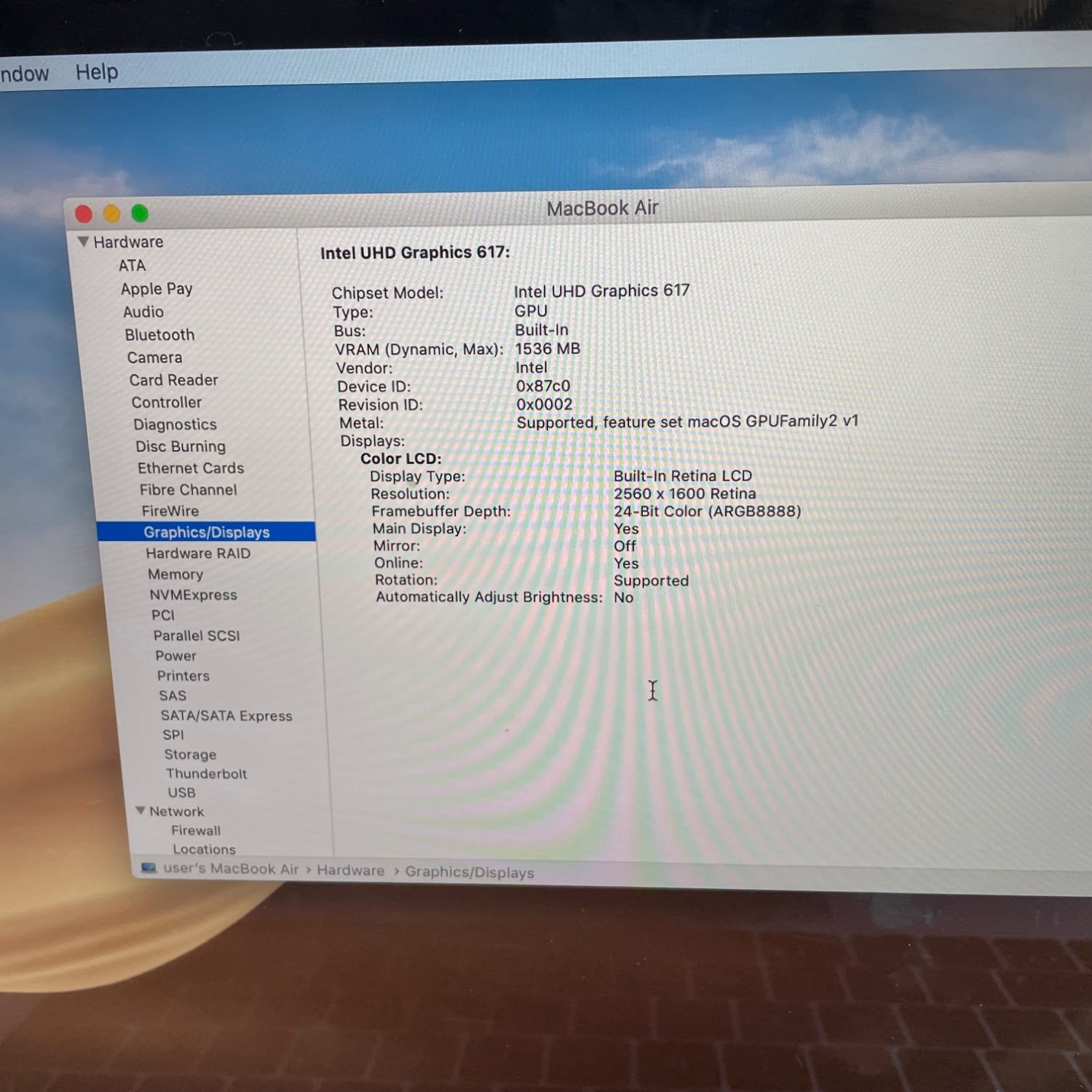Click the red close window button

[x=84, y=214]
